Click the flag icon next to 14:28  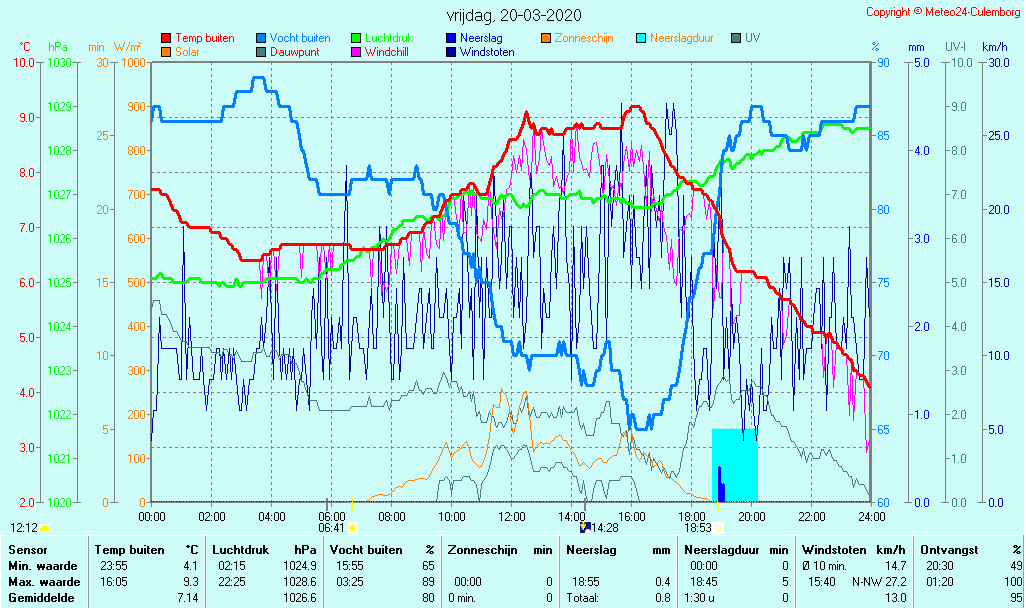585,527
